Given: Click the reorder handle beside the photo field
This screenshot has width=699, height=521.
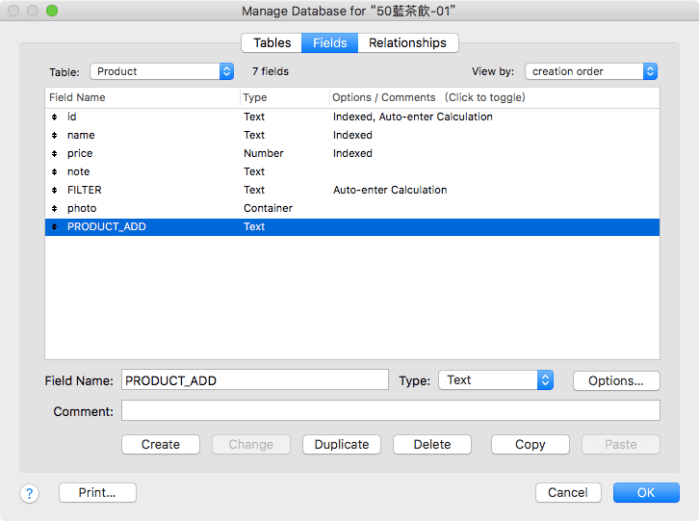Looking at the screenshot, I should tap(55, 208).
